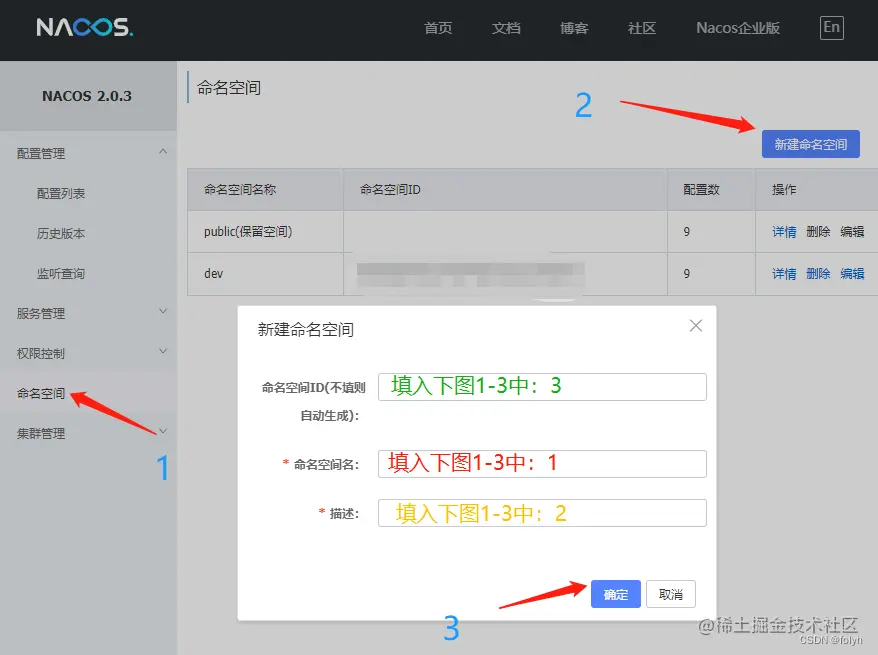
Task: Click 删除 for the dev namespace
Action: pos(818,274)
